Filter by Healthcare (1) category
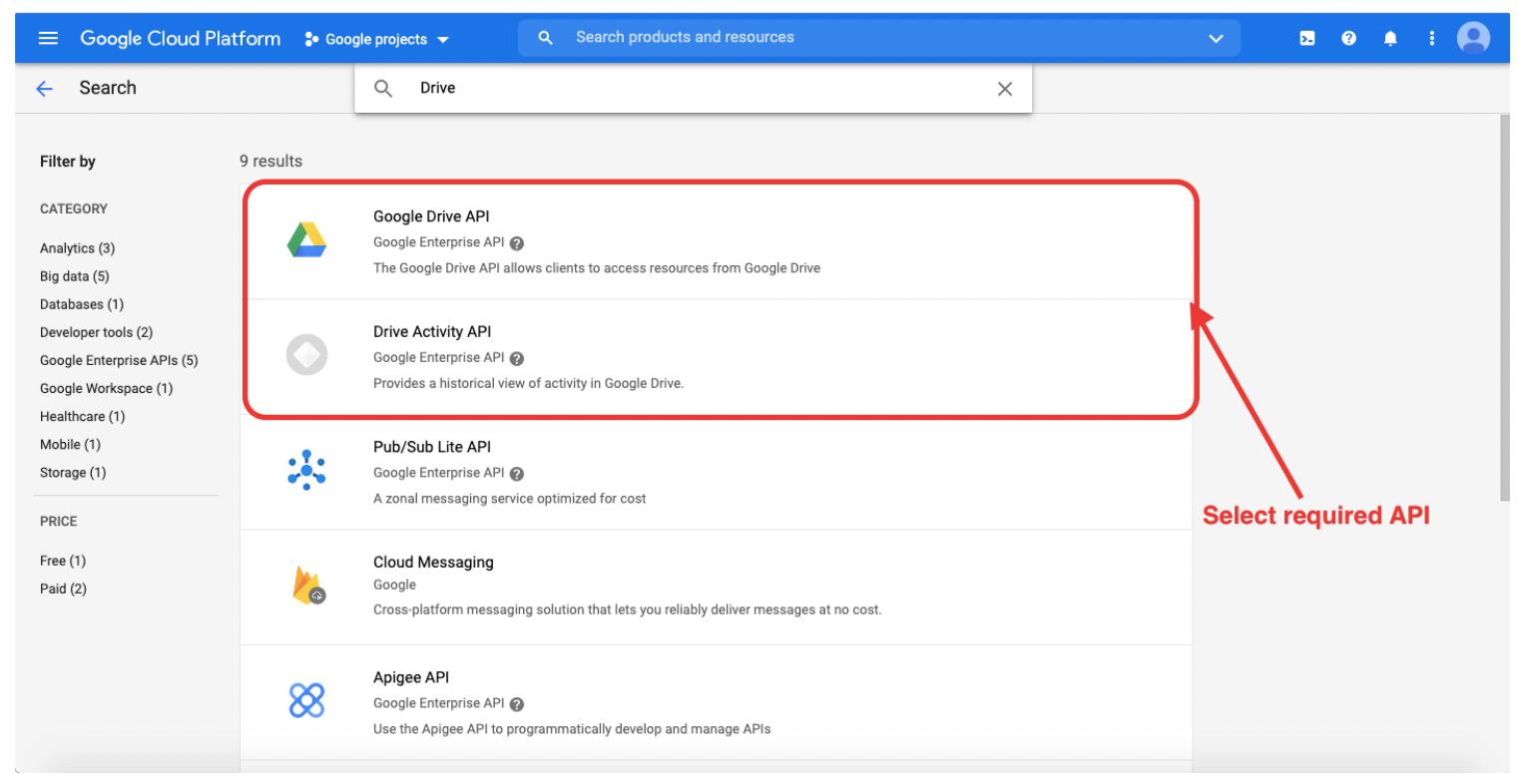The image size is (1527, 784). pyautogui.click(x=82, y=416)
